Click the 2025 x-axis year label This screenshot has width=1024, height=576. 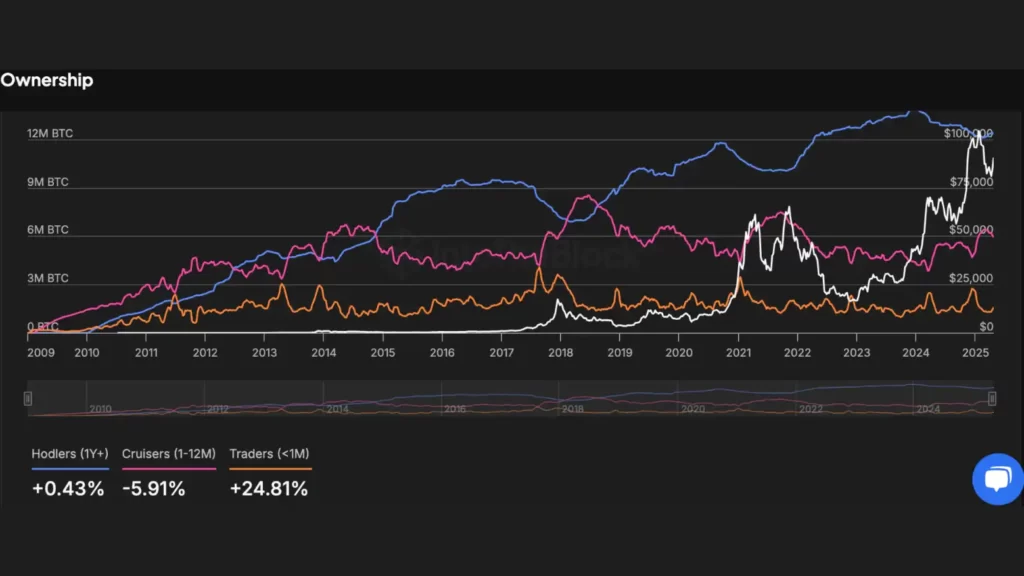coord(974,353)
